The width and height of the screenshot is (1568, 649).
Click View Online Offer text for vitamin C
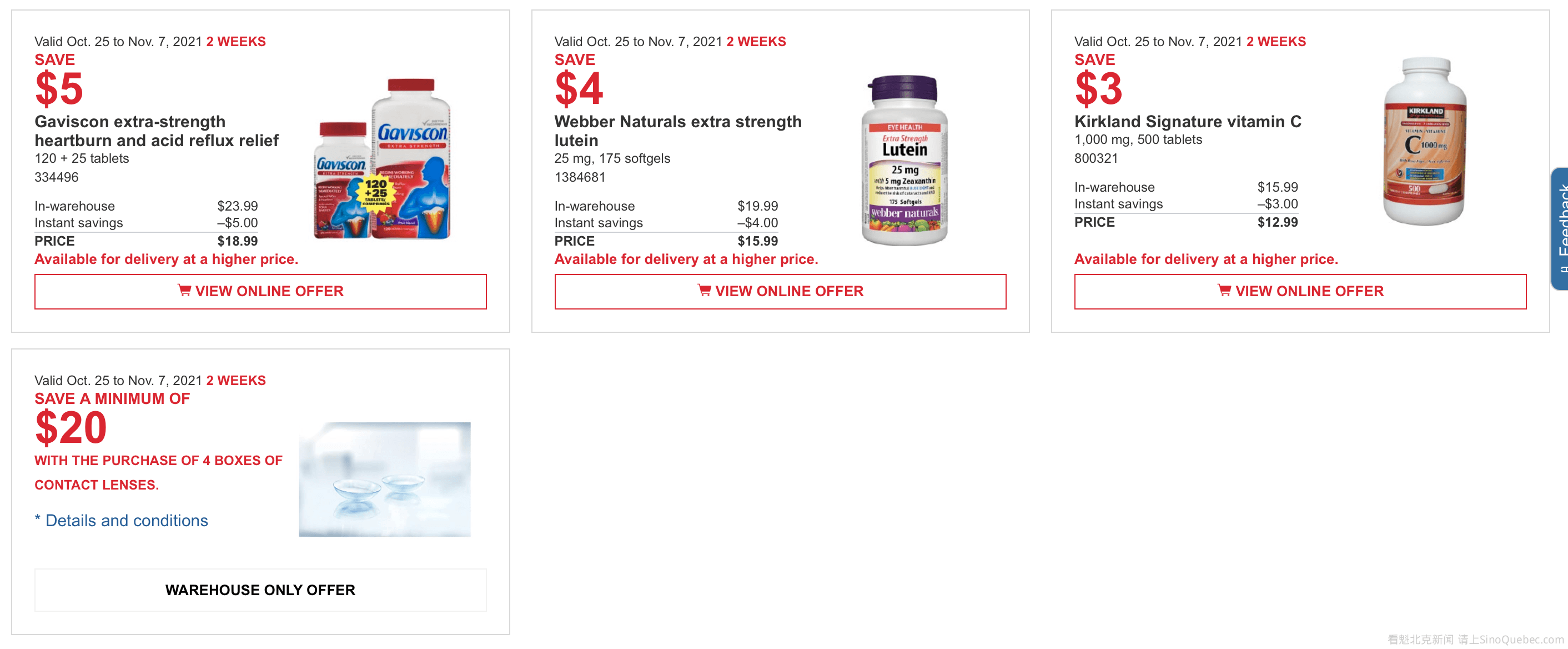coord(1309,291)
